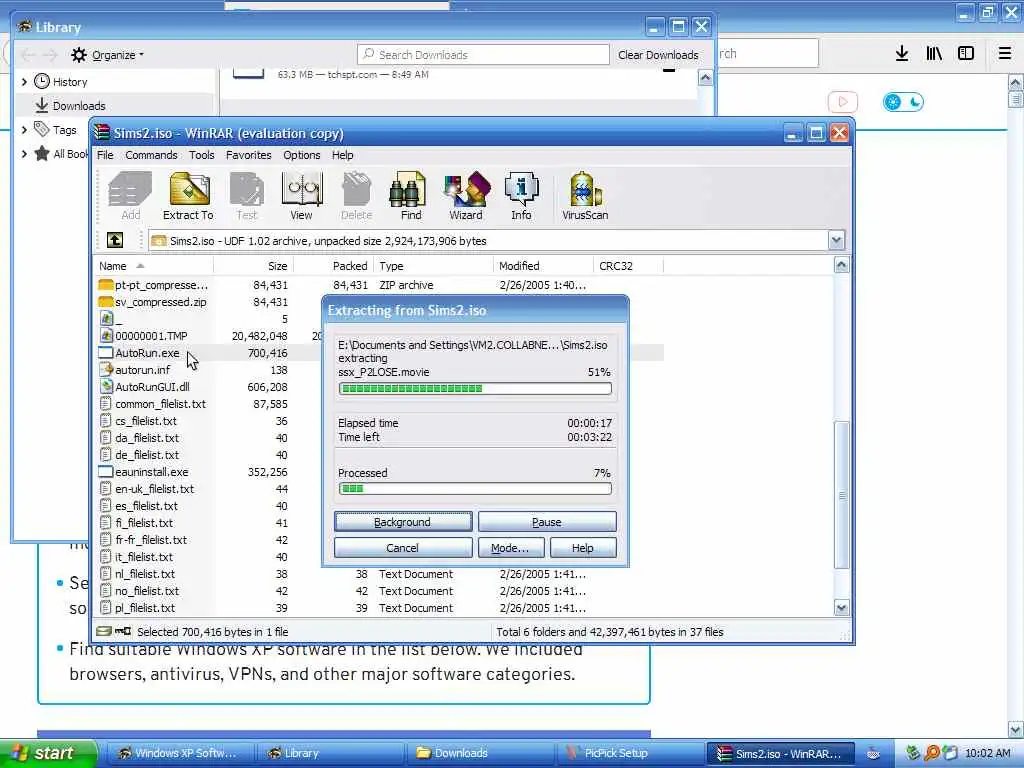
Task: Click the drive key icon in status bar
Action: point(114,632)
